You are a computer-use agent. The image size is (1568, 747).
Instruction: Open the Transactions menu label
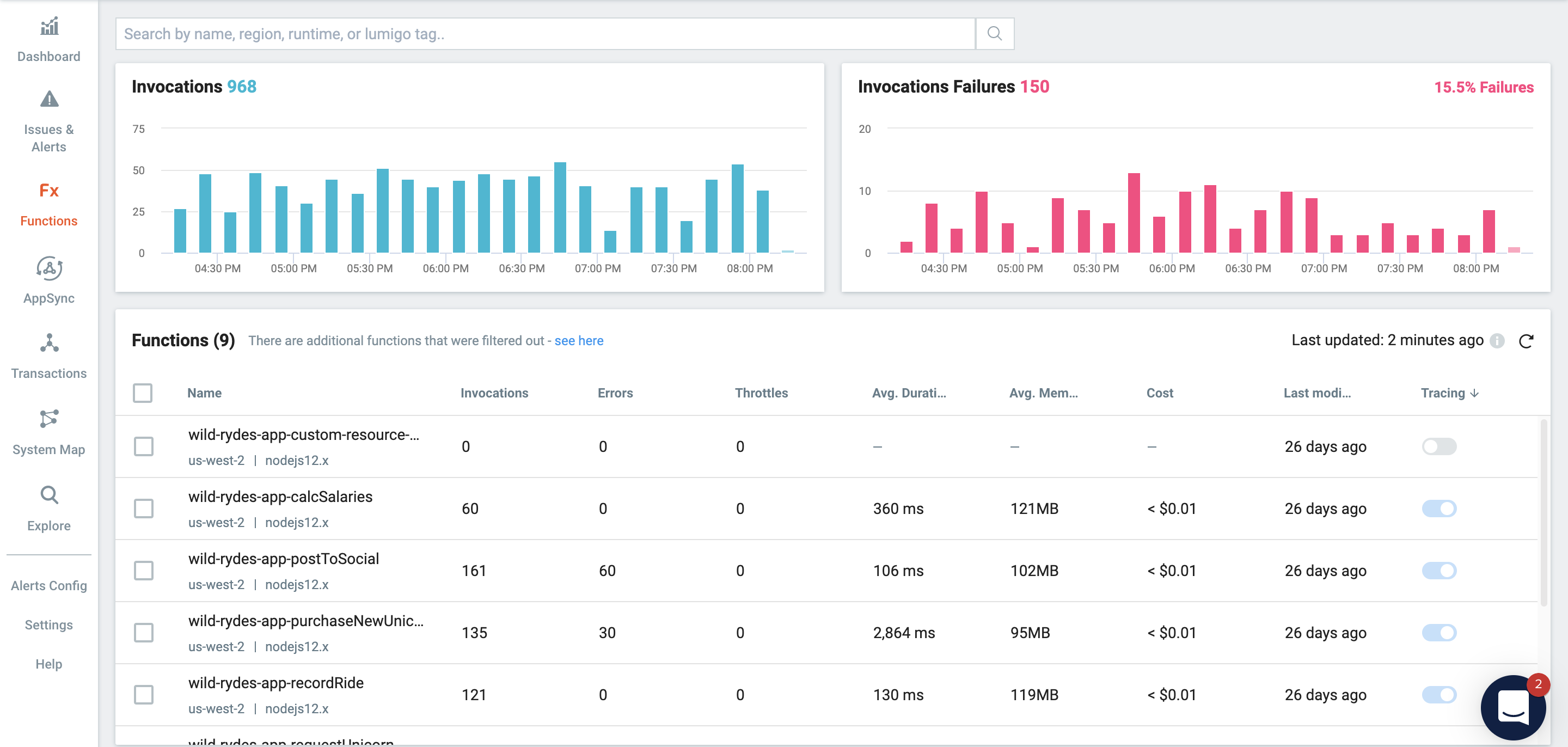(x=48, y=374)
